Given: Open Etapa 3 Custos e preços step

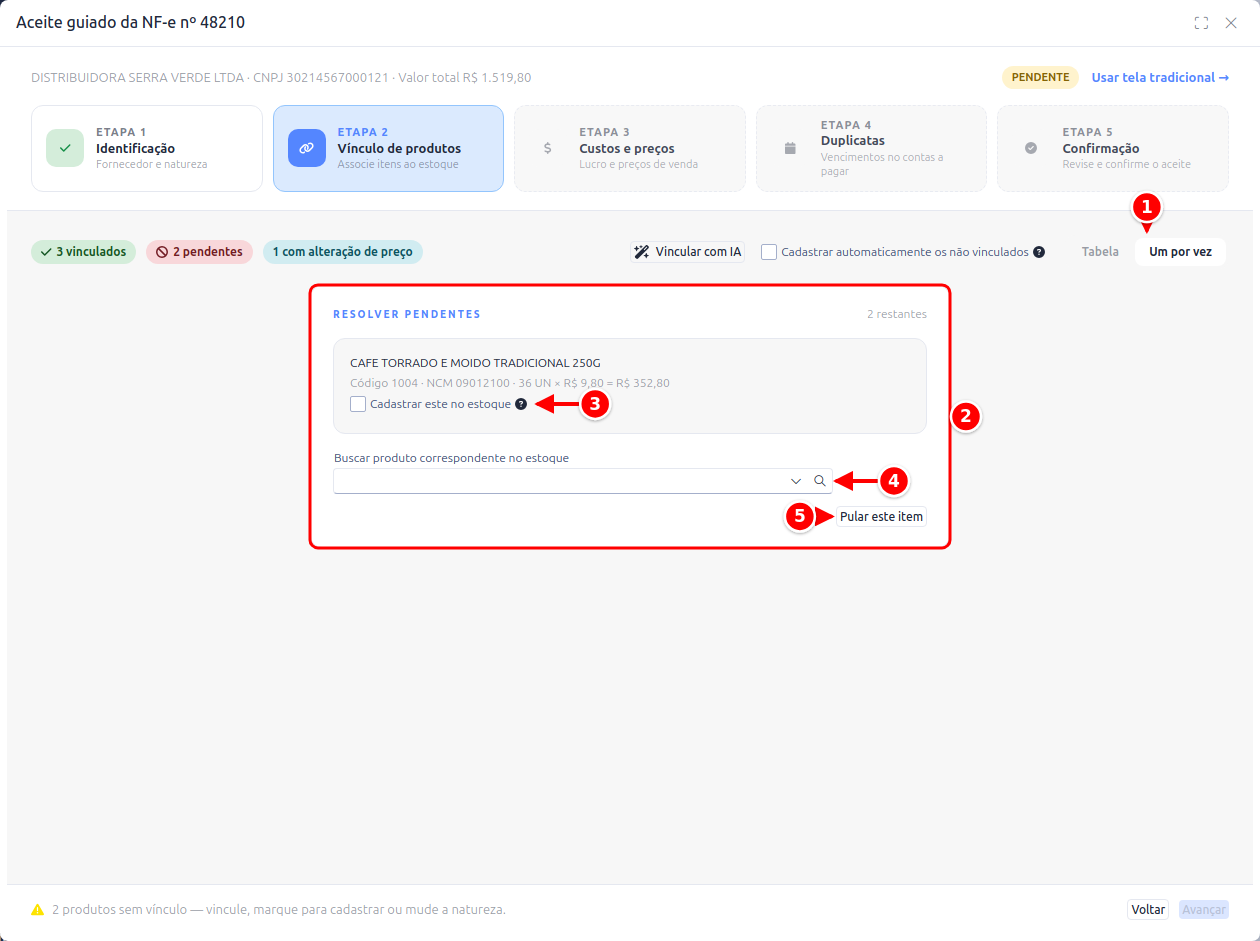Looking at the screenshot, I should pyautogui.click(x=630, y=148).
